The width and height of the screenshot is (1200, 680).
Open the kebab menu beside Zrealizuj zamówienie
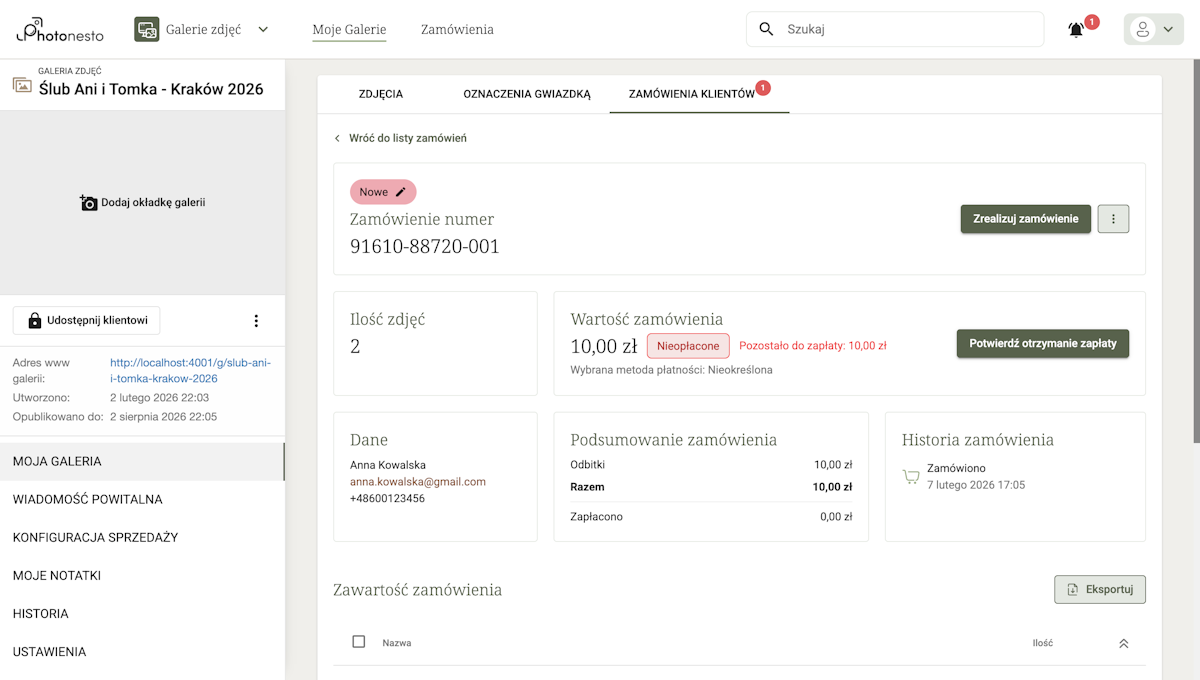(1113, 218)
